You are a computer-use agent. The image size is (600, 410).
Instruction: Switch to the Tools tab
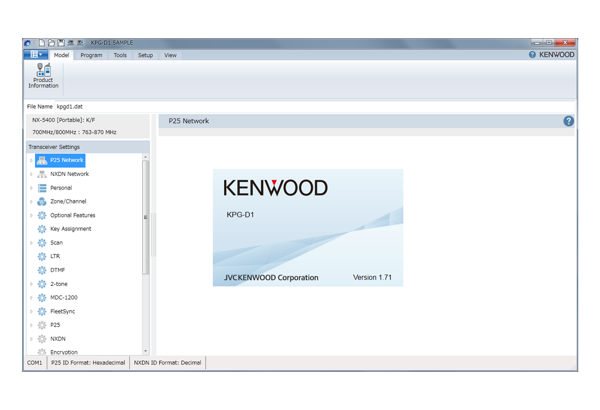[120, 55]
